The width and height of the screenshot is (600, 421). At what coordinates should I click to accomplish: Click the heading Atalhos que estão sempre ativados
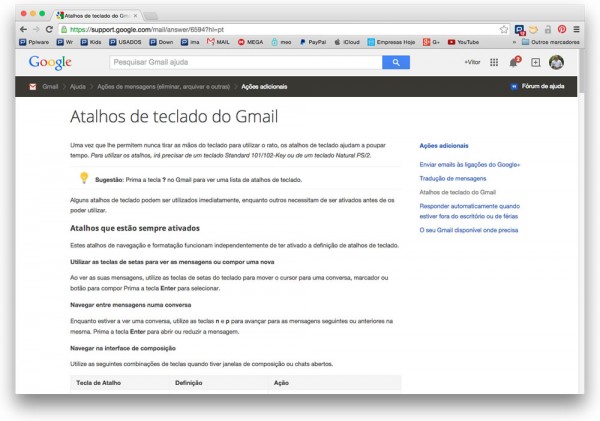(135, 228)
